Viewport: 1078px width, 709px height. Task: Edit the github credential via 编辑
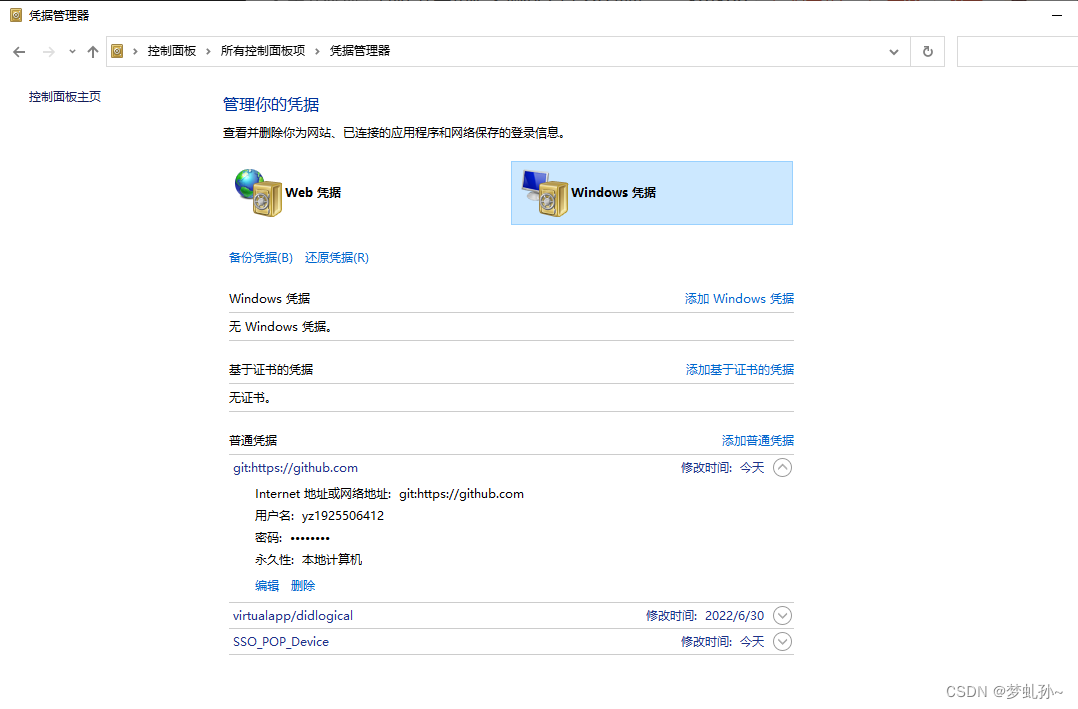coord(267,585)
